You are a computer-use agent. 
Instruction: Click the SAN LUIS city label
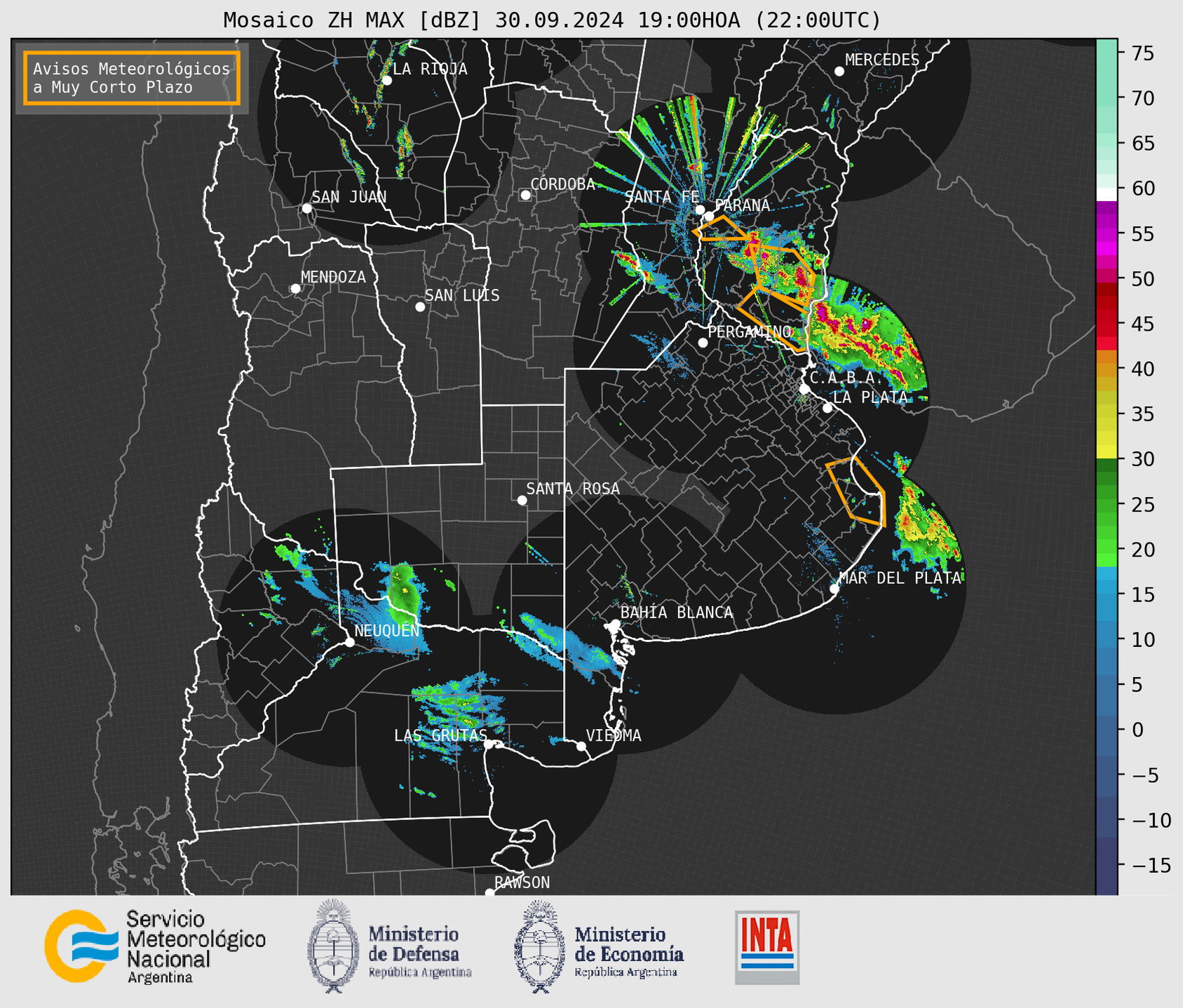(x=462, y=295)
